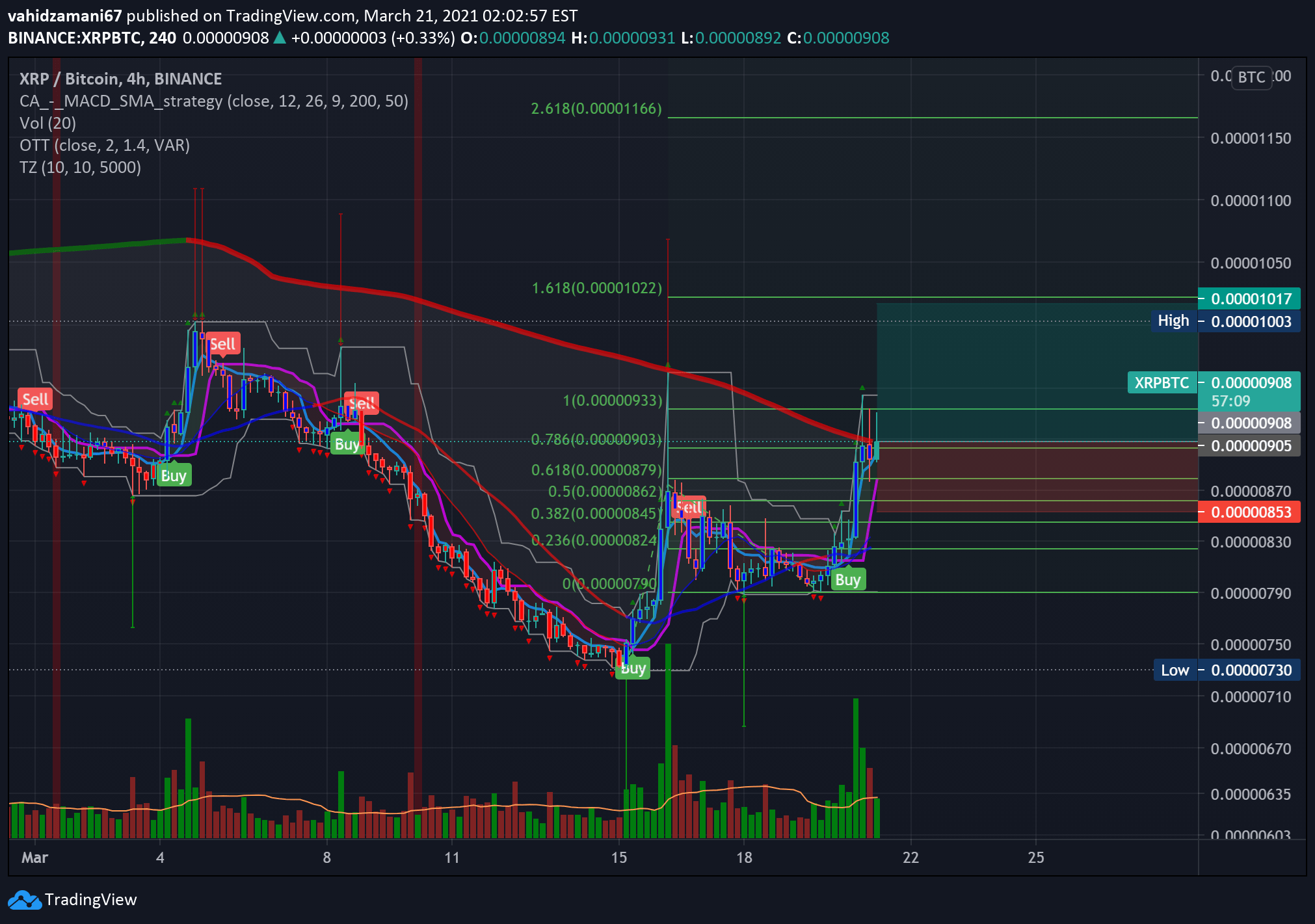The width and height of the screenshot is (1315, 924).
Task: Click the most recent Buy signal marker
Action: point(847,579)
